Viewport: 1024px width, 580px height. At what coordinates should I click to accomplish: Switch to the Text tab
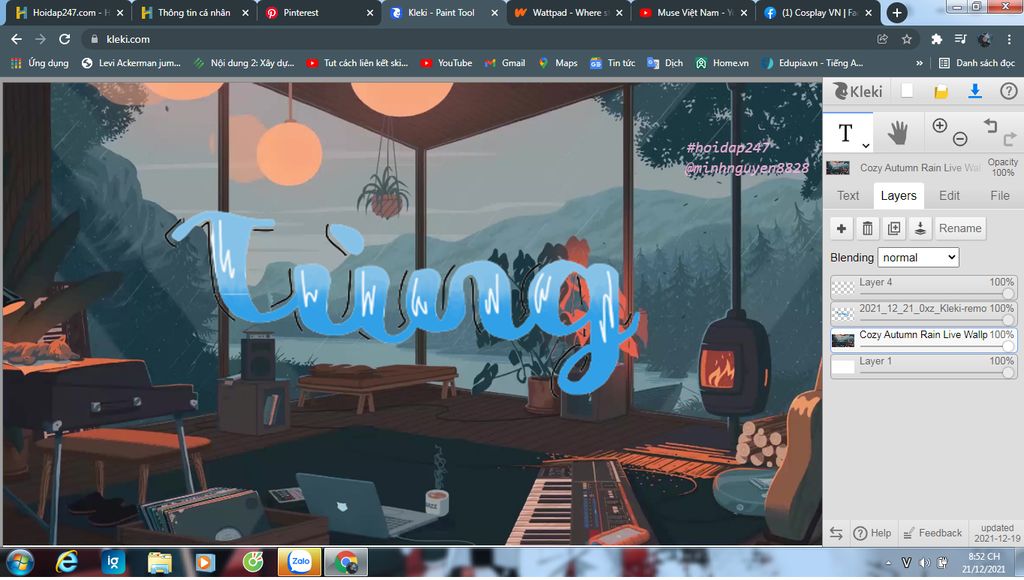click(x=848, y=195)
